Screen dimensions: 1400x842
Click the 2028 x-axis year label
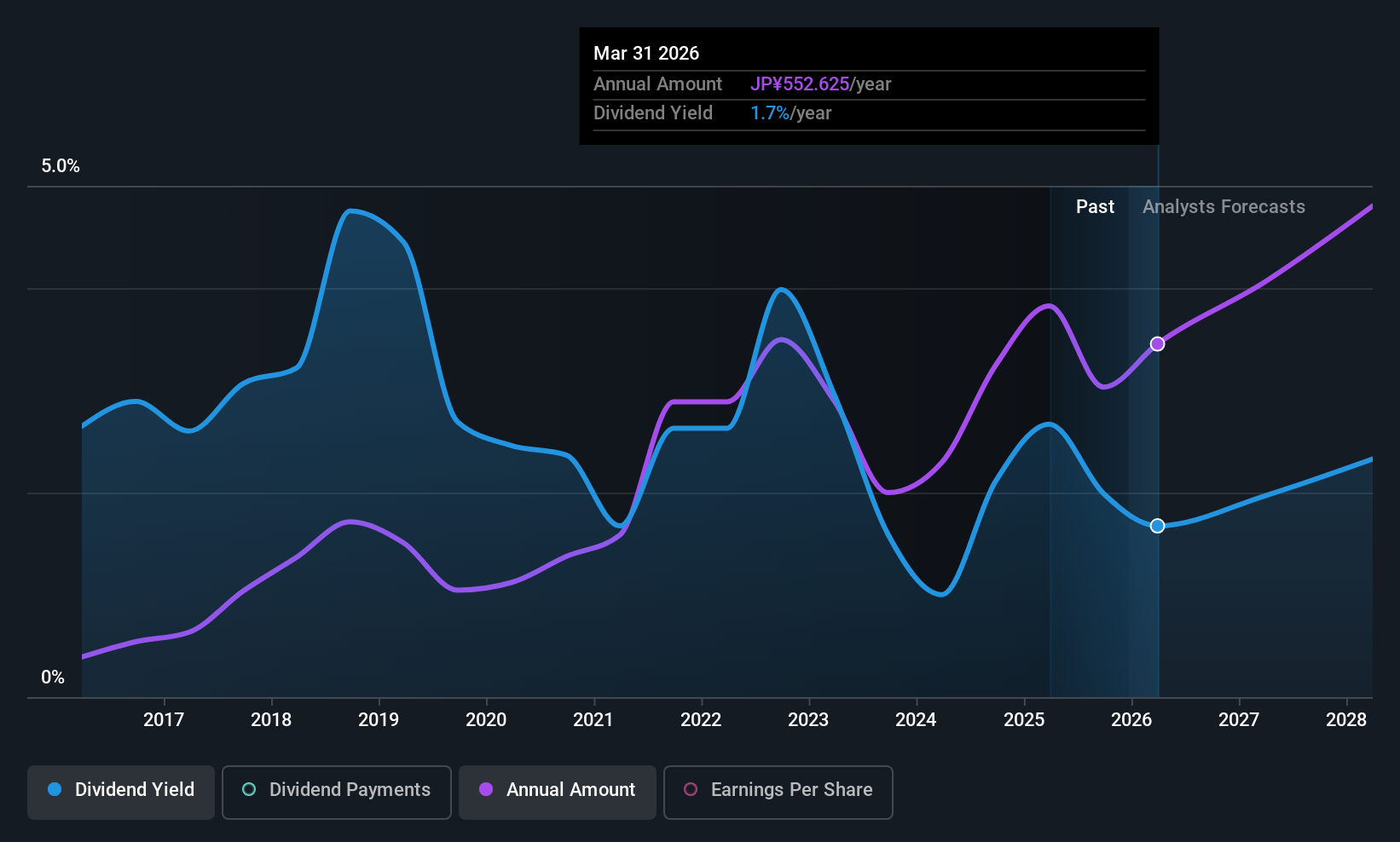click(1346, 720)
